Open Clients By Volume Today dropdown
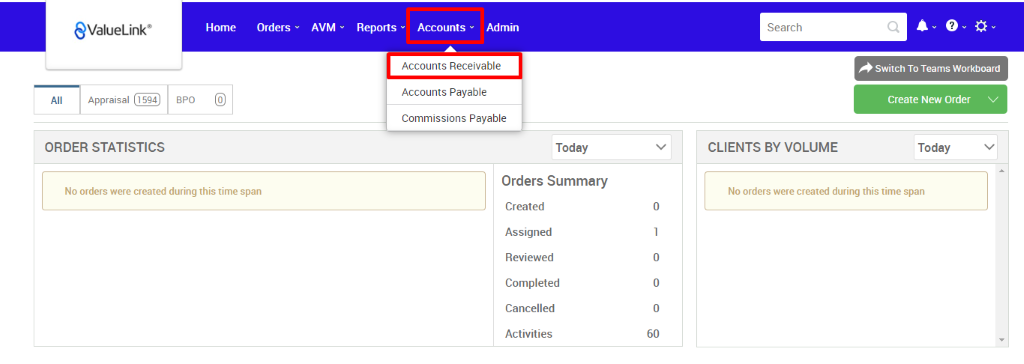 [955, 148]
